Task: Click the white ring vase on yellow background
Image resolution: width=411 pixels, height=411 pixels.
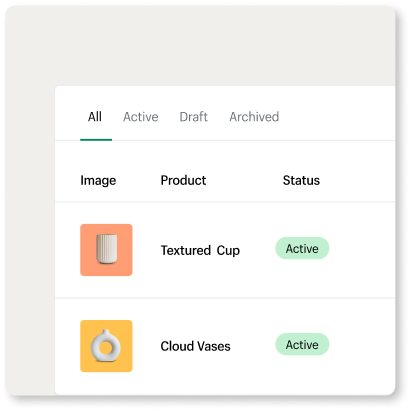Action: 106,346
